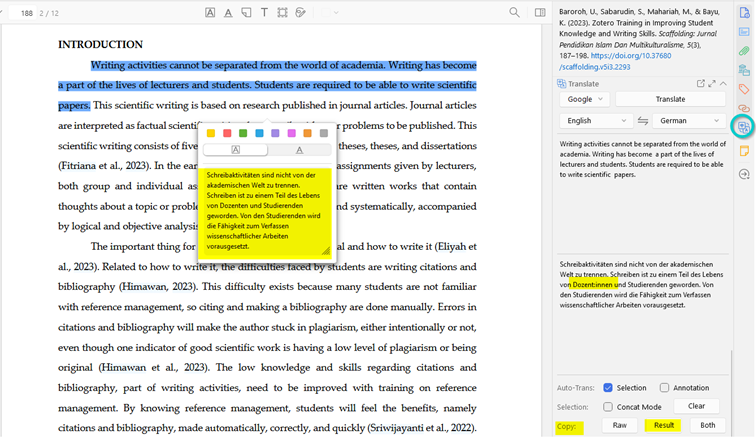The height and width of the screenshot is (439, 756).
Task: Click citation '(Sriwijayanti et al., 2022)'
Action: 422,428
